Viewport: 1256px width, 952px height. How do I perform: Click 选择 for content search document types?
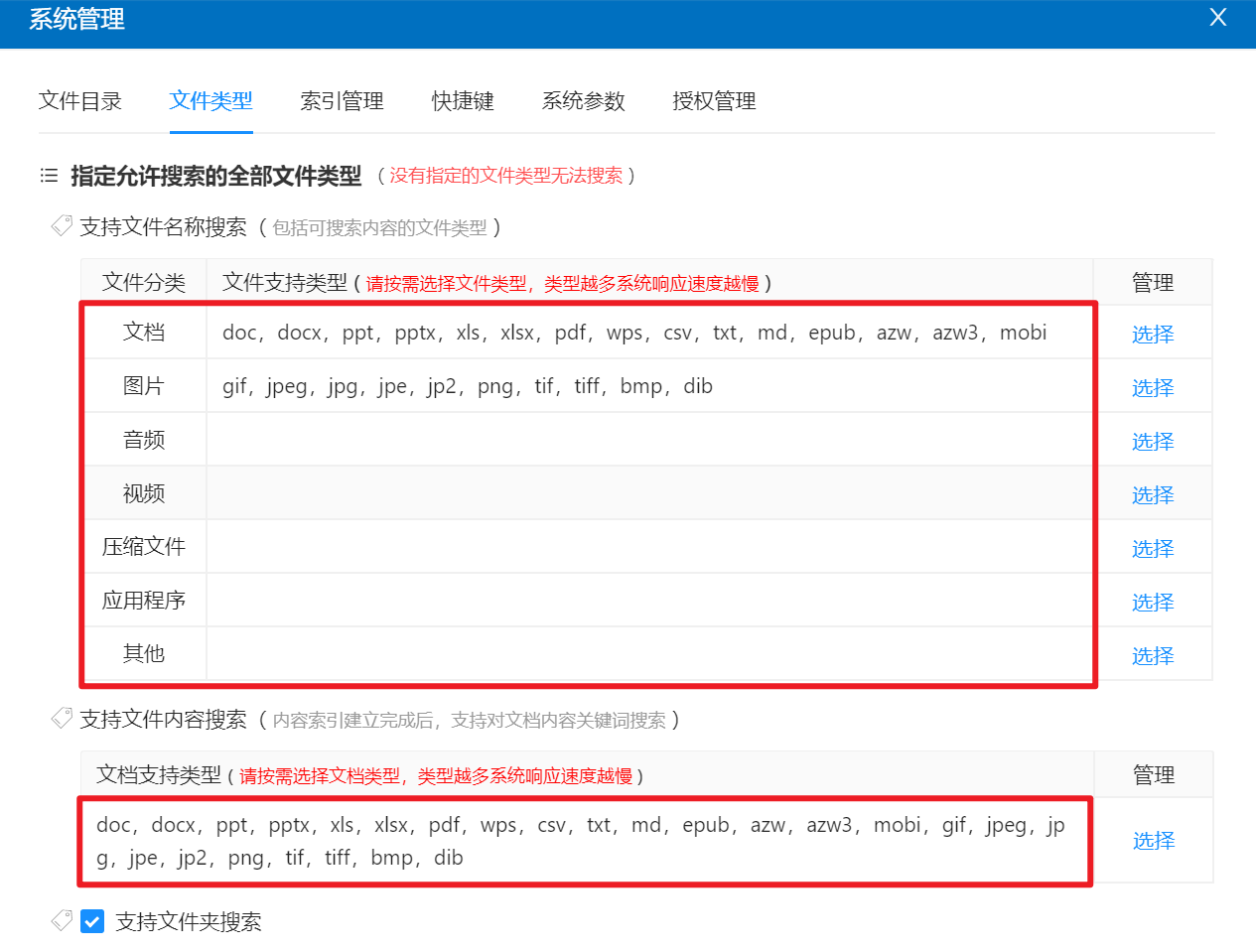(x=1154, y=841)
